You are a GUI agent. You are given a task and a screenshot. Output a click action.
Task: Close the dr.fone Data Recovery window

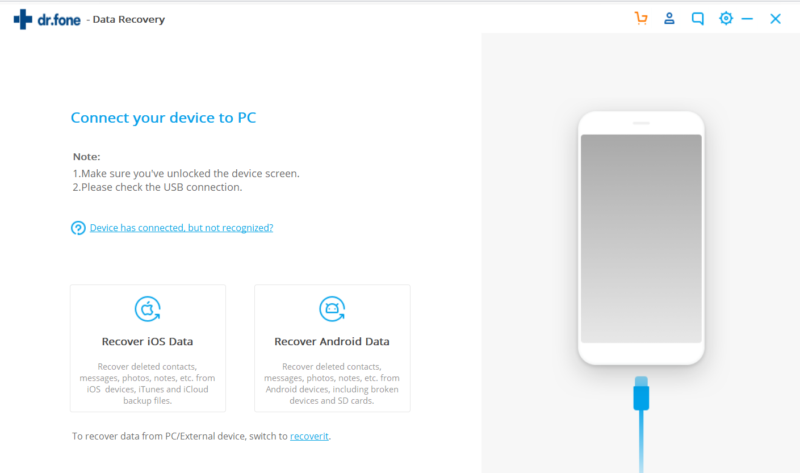tap(776, 19)
